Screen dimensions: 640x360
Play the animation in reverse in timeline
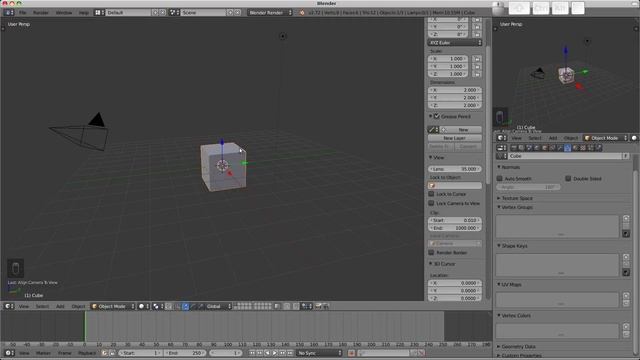(x=267, y=353)
